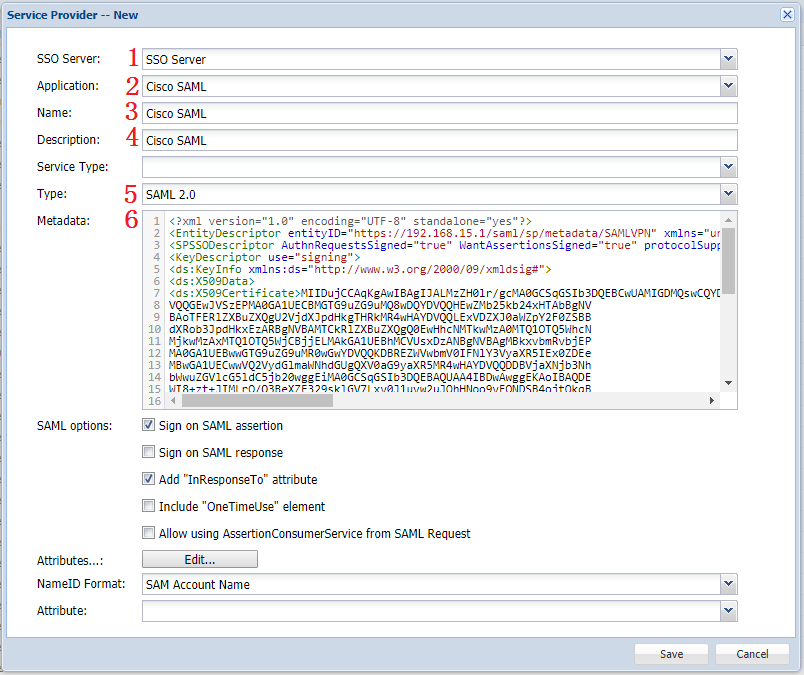Open the NameID Format dropdown
The image size is (804, 675).
click(728, 584)
